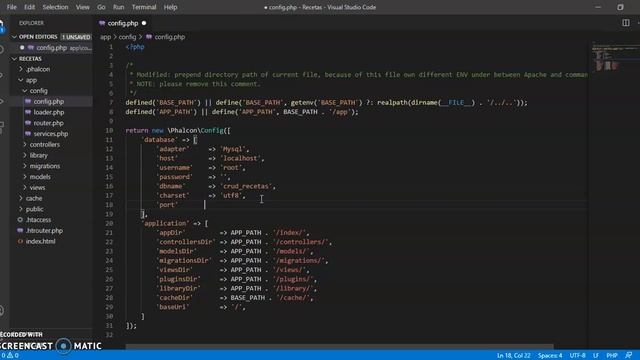Open the Explorer view in activity bar
The image size is (640, 360).
(2, 24)
